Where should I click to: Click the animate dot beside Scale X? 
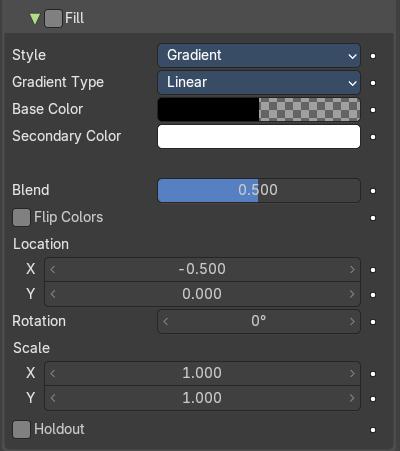point(373,374)
